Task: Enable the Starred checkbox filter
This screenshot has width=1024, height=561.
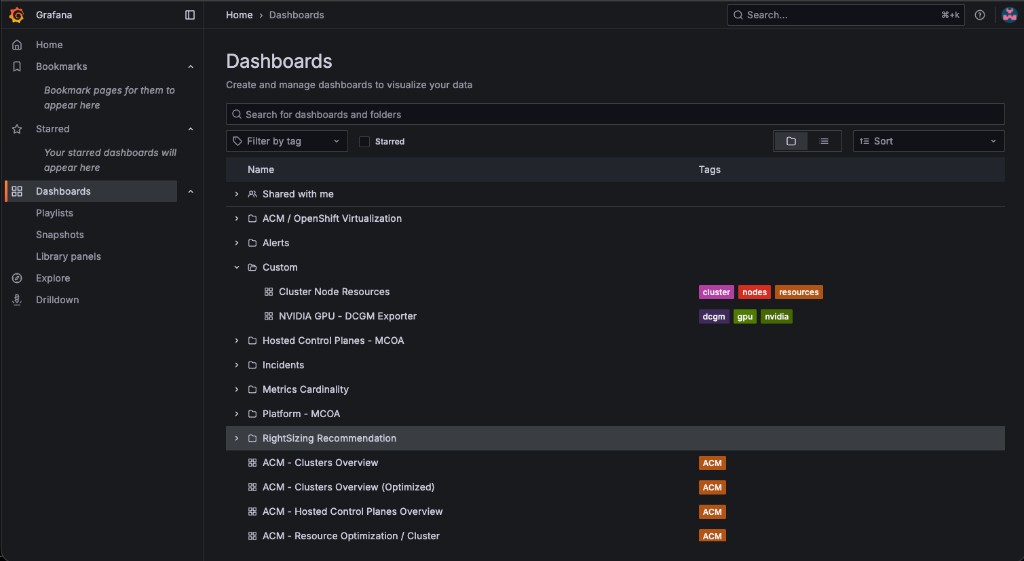Action: (x=364, y=141)
